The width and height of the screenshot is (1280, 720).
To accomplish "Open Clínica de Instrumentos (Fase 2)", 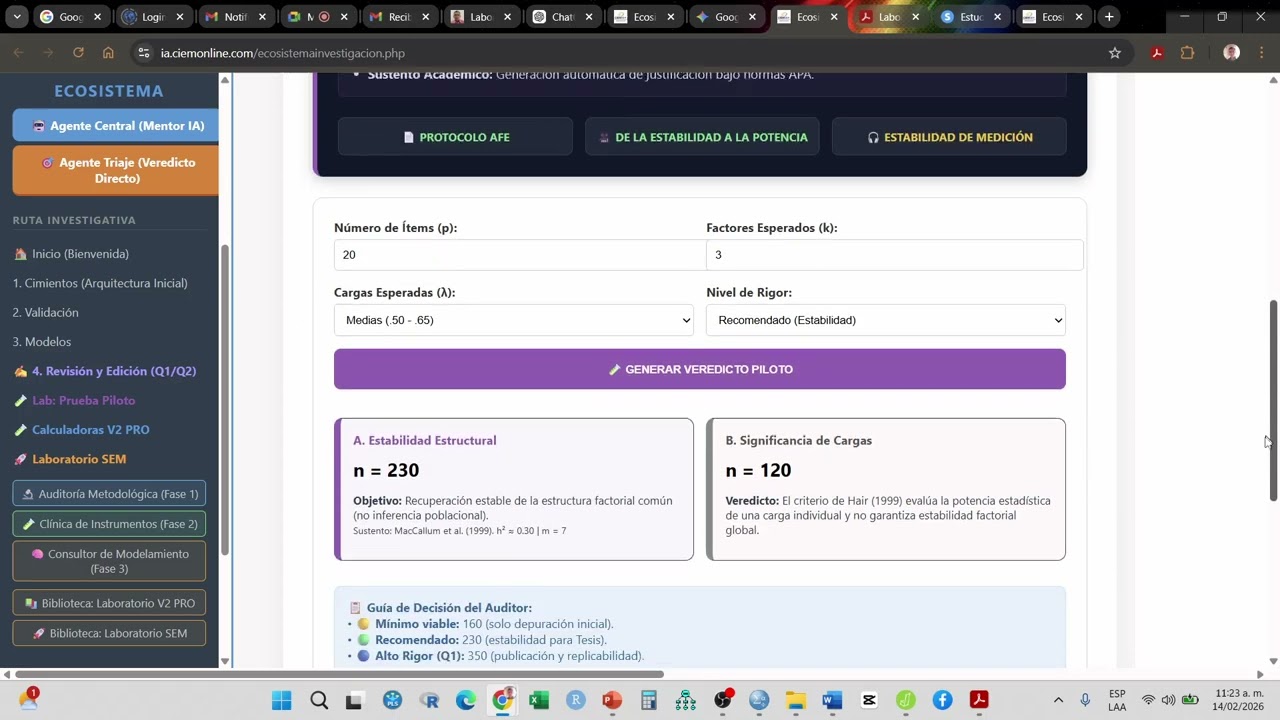I will coord(109,524).
